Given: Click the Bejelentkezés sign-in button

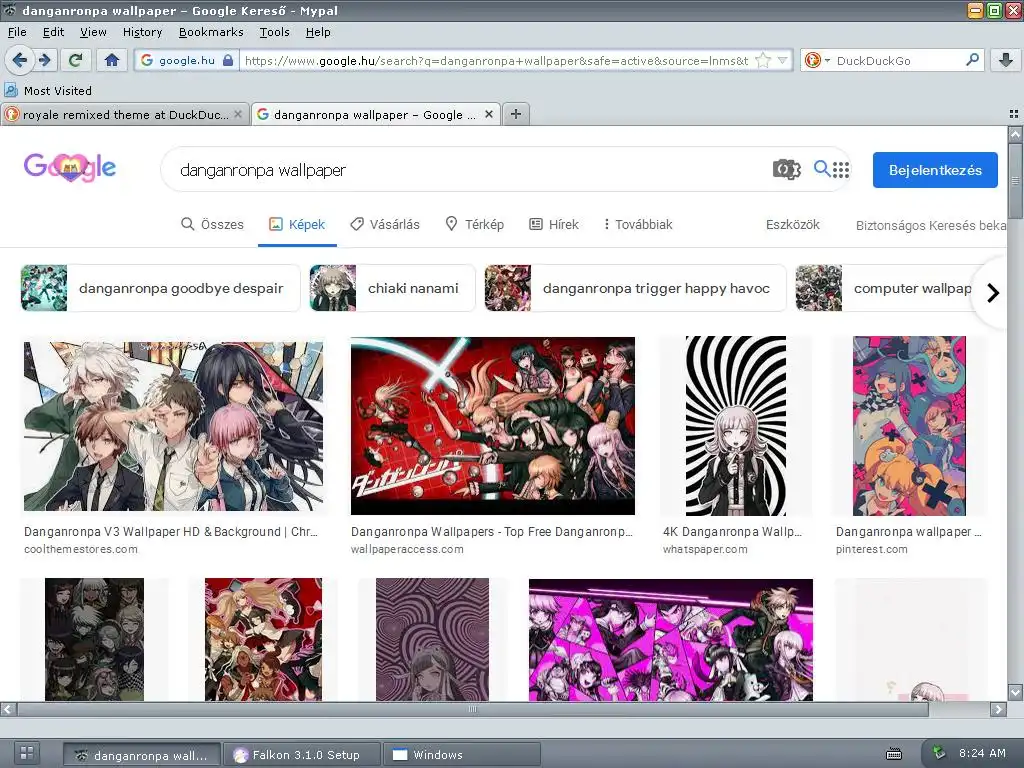Looking at the screenshot, I should click(x=935, y=170).
